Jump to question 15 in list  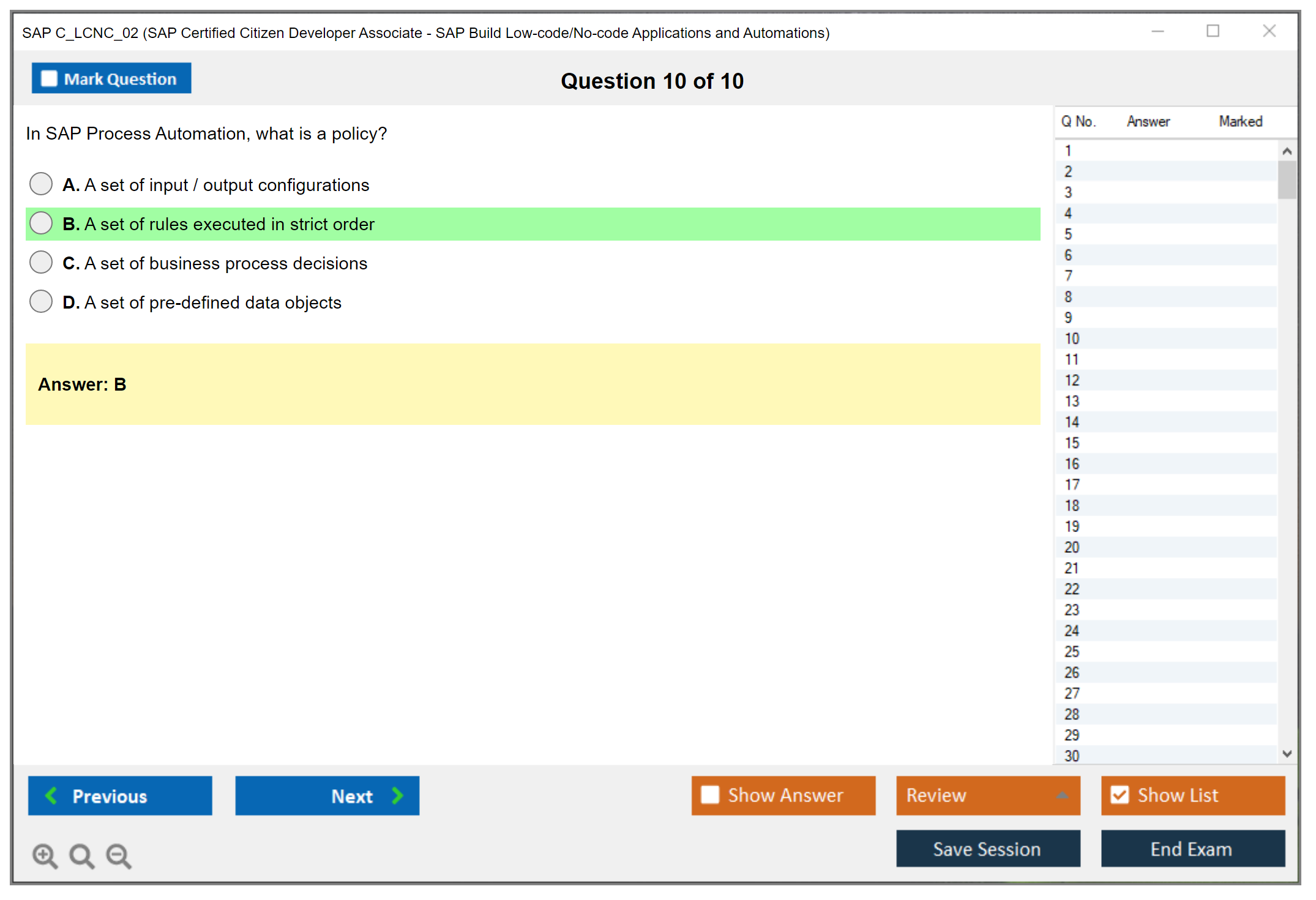(1072, 443)
